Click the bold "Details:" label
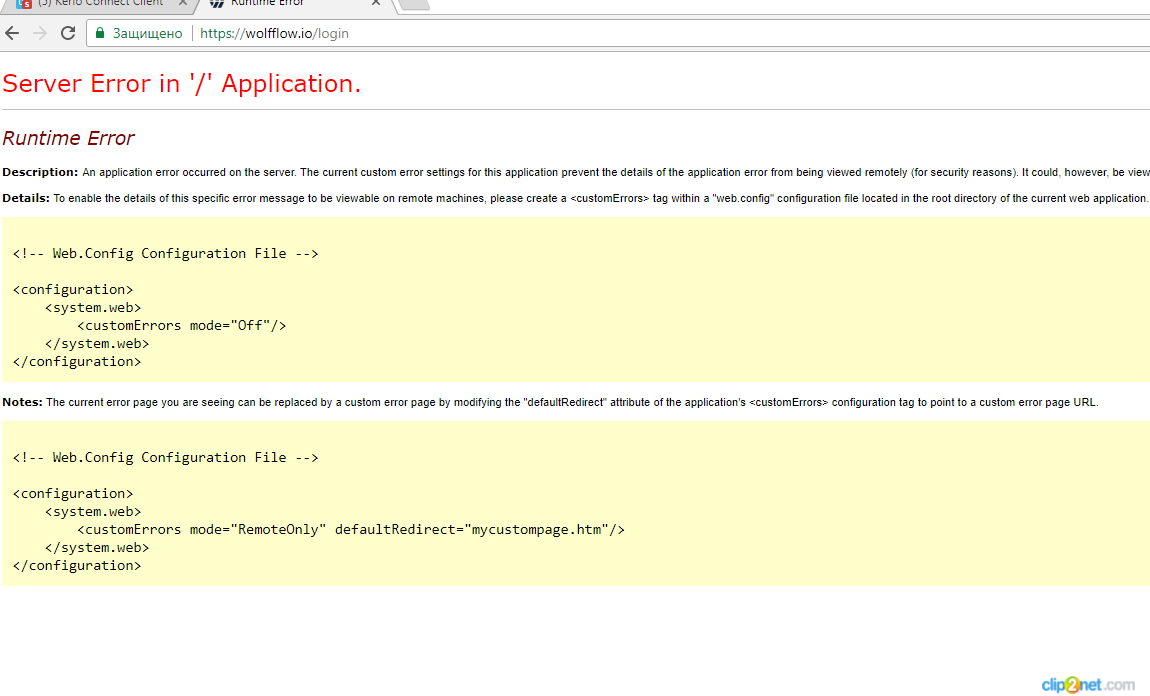Screen dimensions: 1150x696 coord(26,198)
